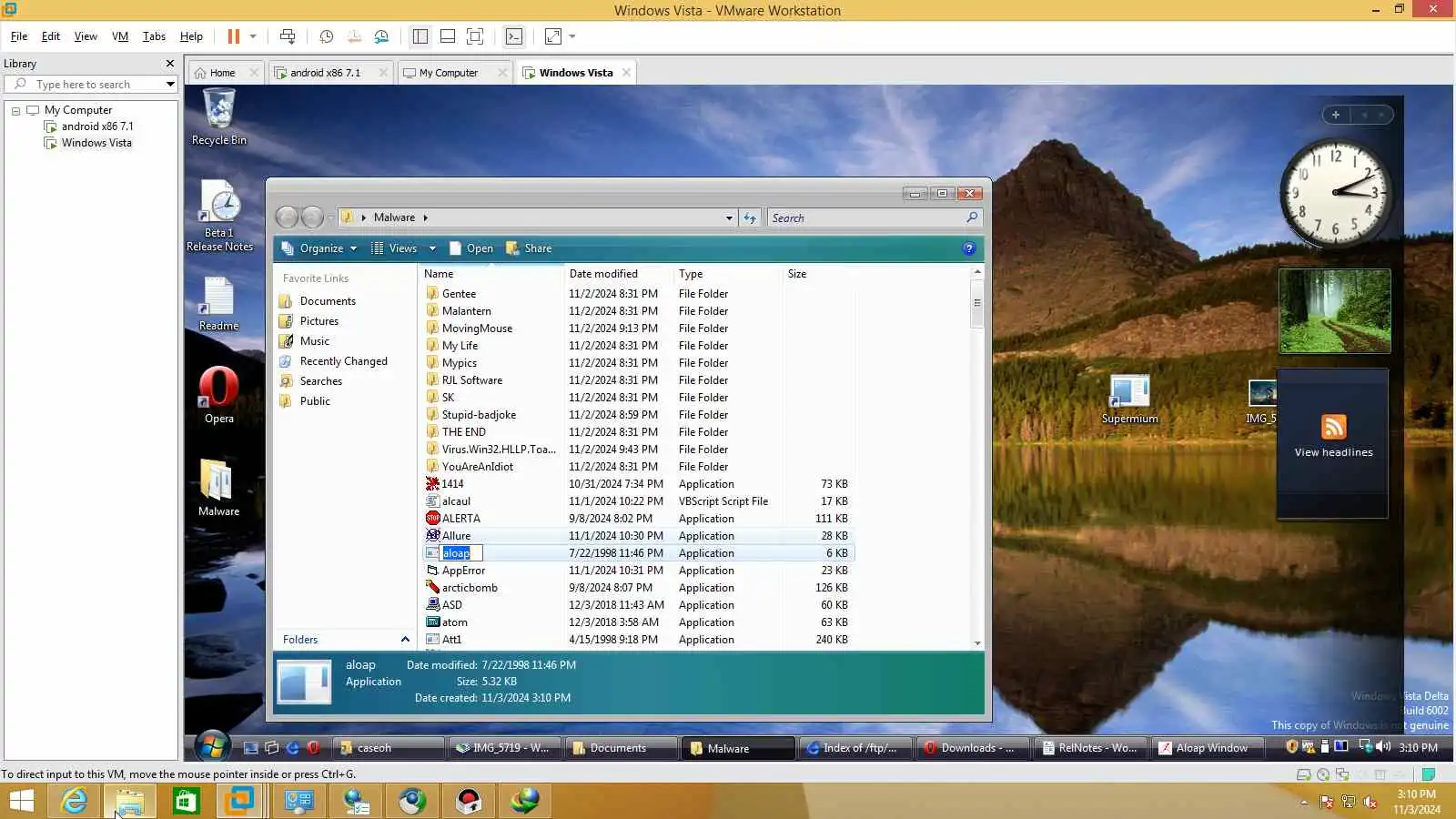1456x819 pixels.
Task: Collapse the My Computer tree node
Action: tap(15, 110)
